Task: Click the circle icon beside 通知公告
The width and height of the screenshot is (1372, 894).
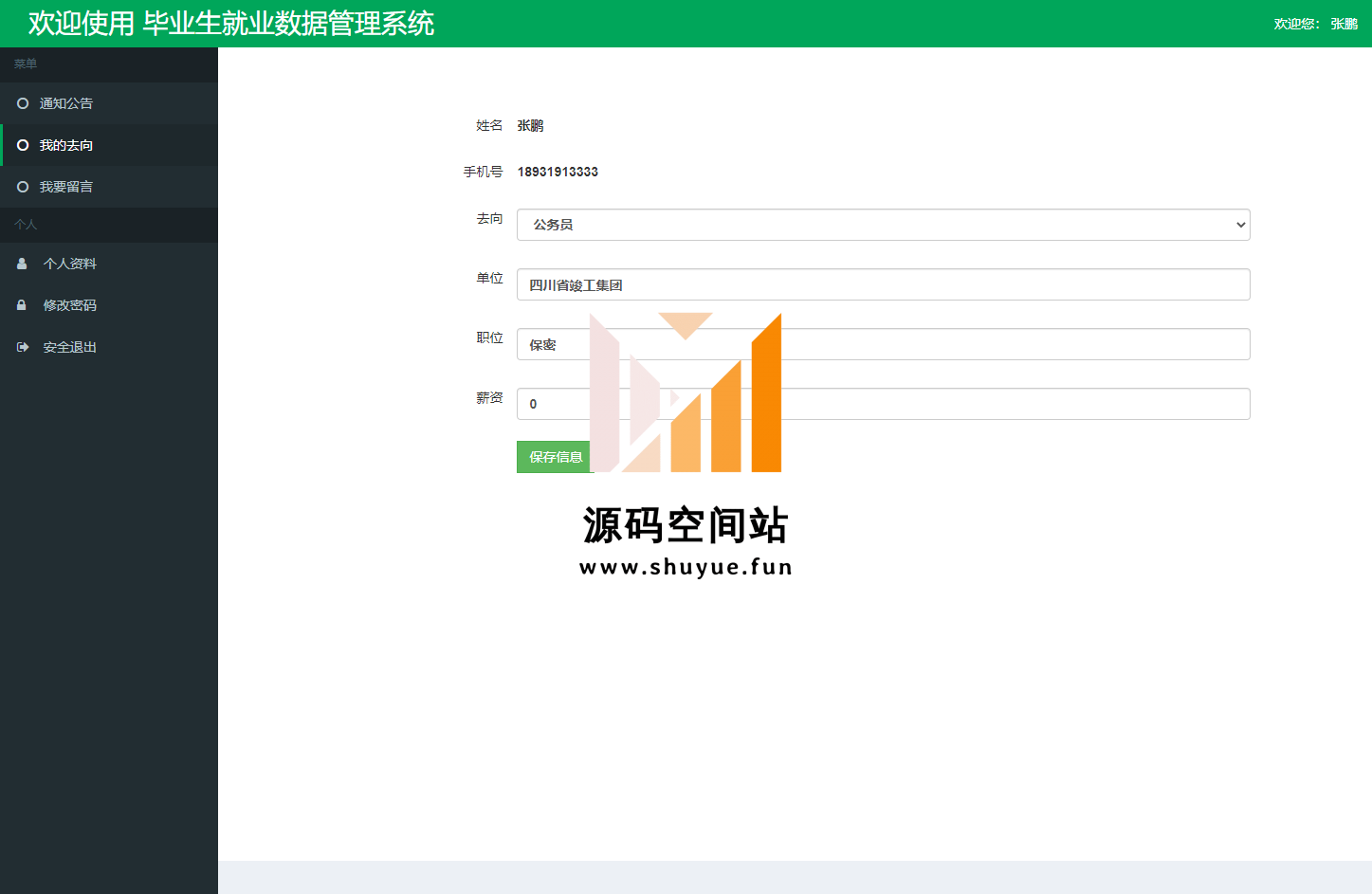Action: coord(23,103)
